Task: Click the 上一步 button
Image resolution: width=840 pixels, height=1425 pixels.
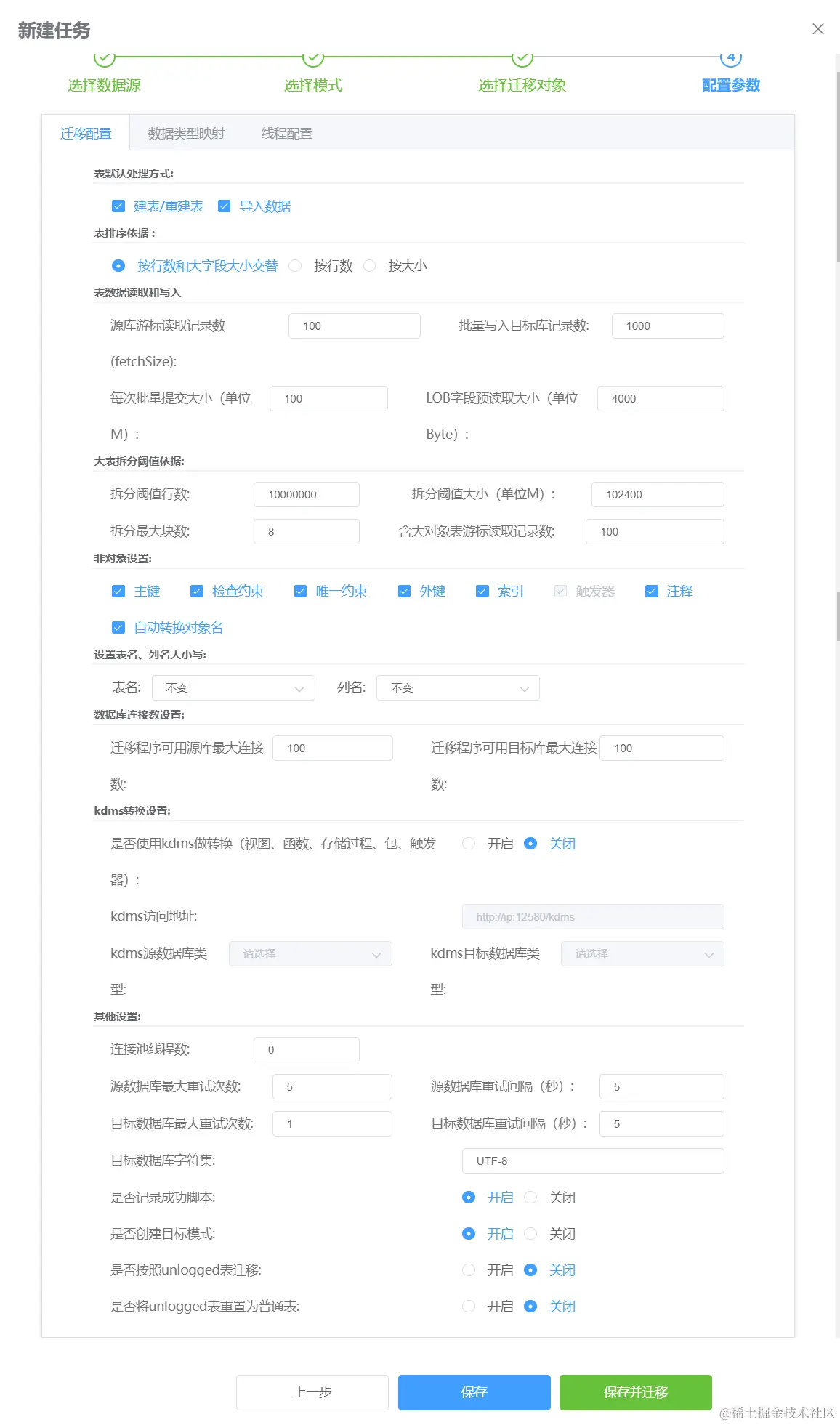Action: click(x=312, y=1392)
